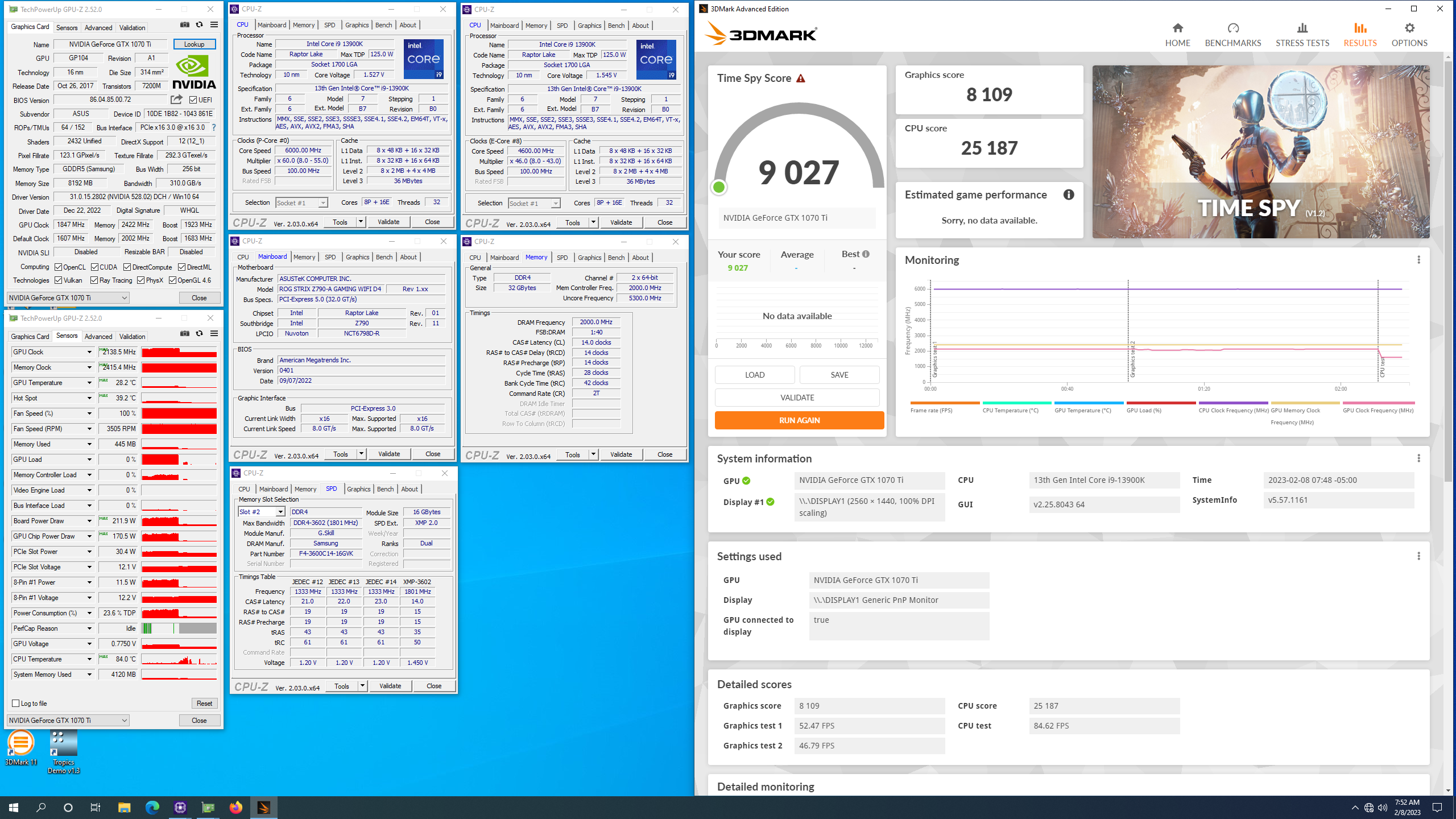Toggle OpenCL checkbox in GPU-Z

[59, 267]
